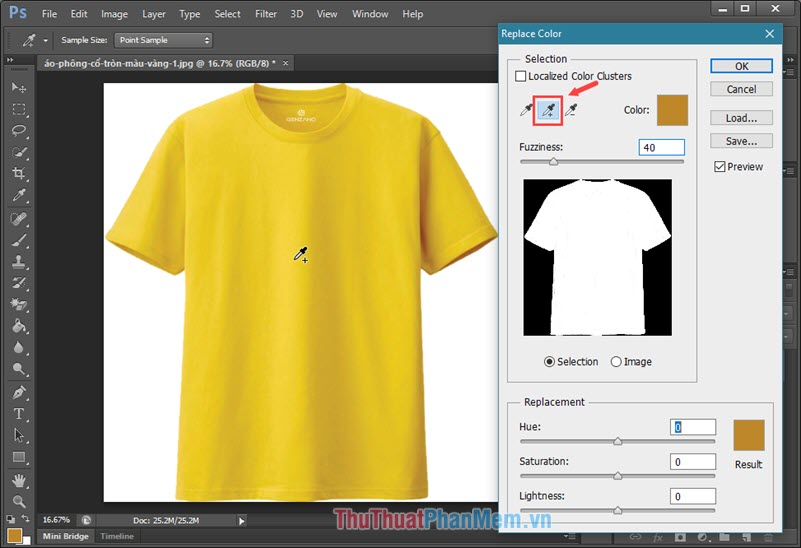Select the Lasso tool
This screenshot has height=548, width=801.
click(19, 131)
